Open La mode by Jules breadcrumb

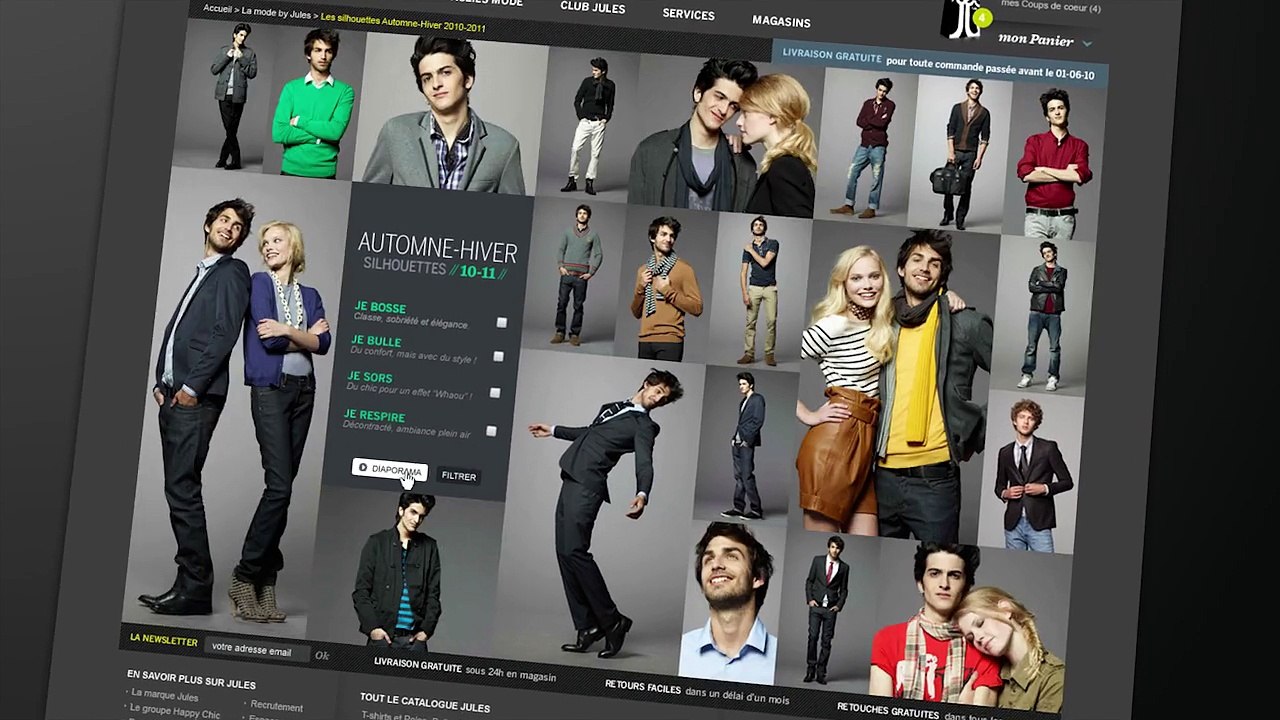[275, 15]
